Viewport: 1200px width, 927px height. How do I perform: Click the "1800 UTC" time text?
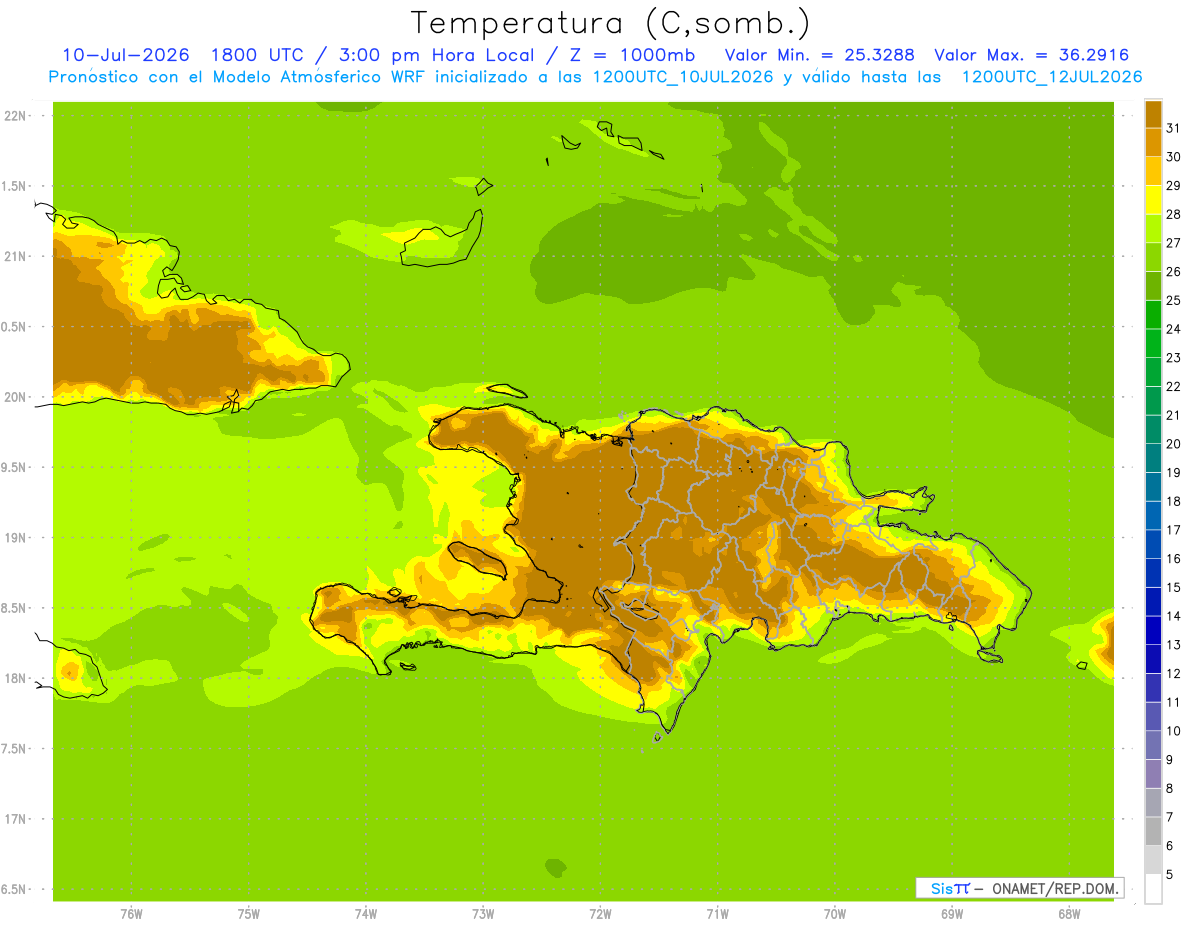point(257,55)
